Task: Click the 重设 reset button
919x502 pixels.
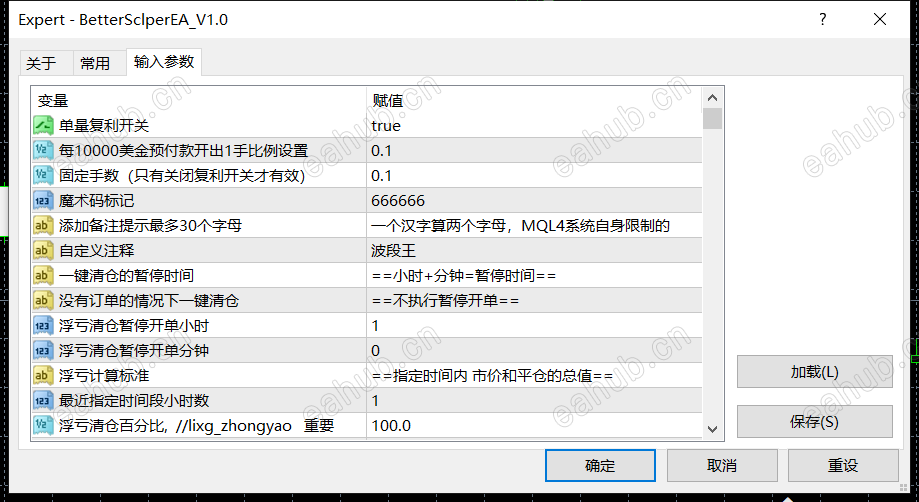Action: (x=843, y=466)
